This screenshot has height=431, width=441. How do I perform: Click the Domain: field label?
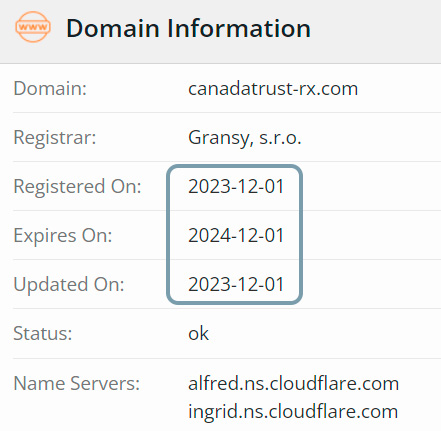pyautogui.click(x=50, y=89)
